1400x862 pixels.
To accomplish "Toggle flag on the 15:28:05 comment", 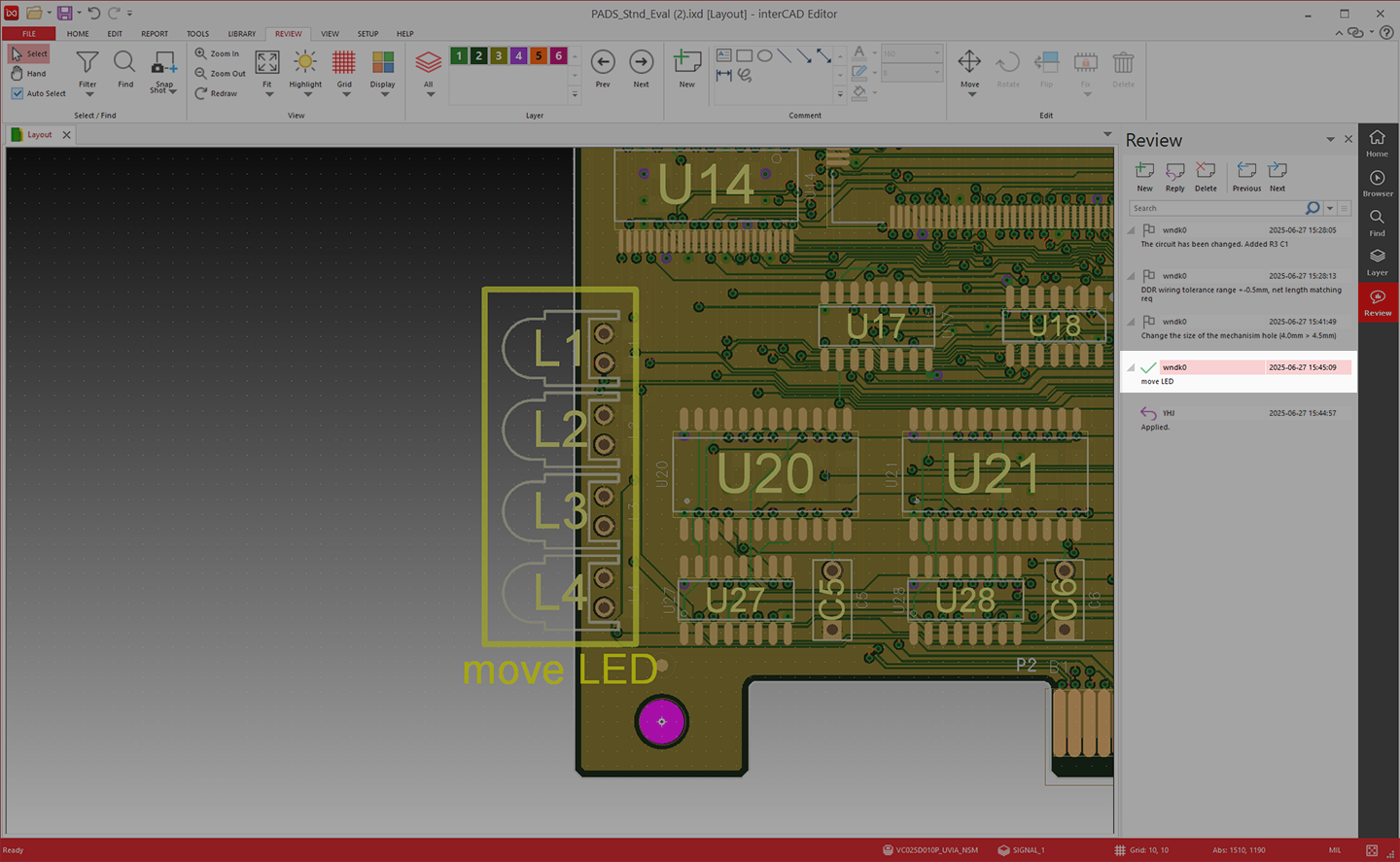I will (x=1149, y=230).
